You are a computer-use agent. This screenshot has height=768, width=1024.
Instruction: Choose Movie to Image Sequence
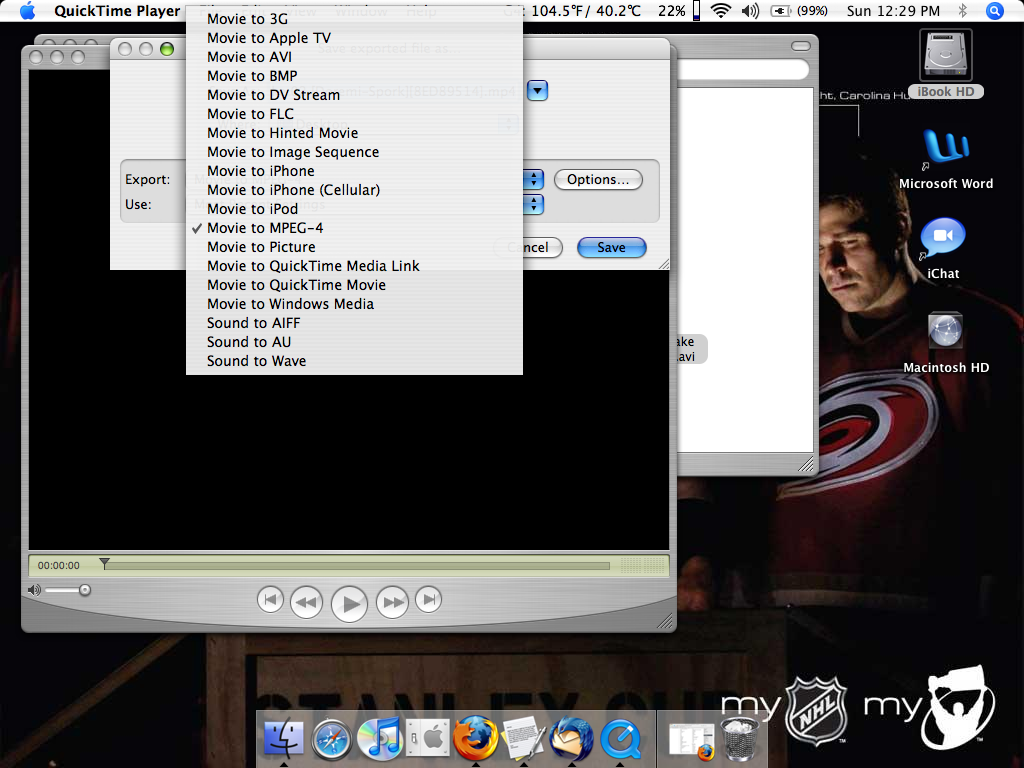(354, 152)
